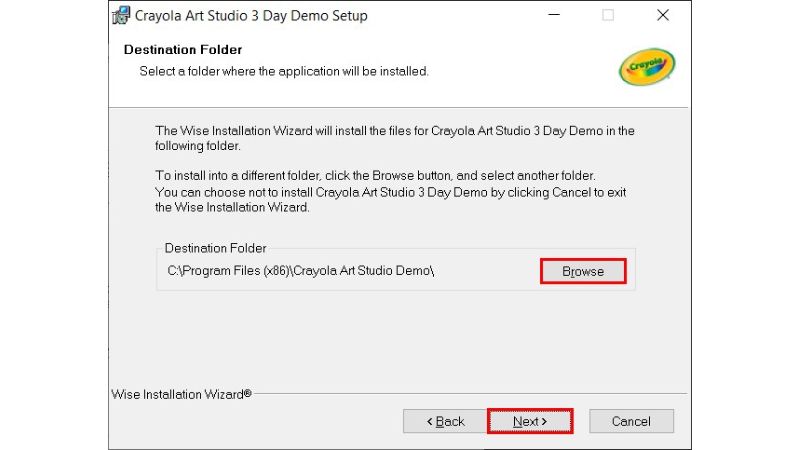Click the grayed-out maximize button
The image size is (800, 450).
(608, 16)
